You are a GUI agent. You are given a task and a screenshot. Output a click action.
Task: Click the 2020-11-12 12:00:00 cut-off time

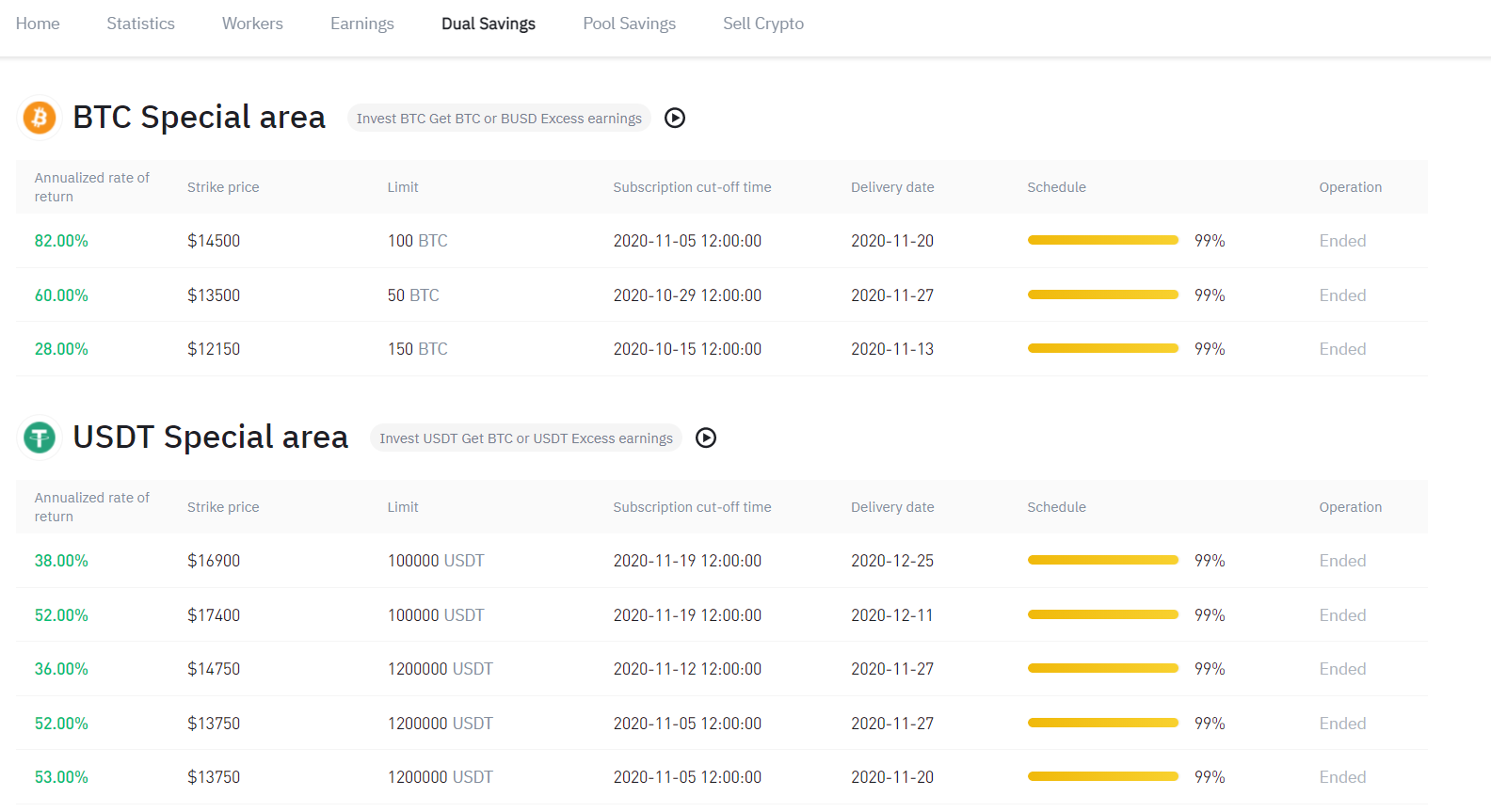point(687,669)
